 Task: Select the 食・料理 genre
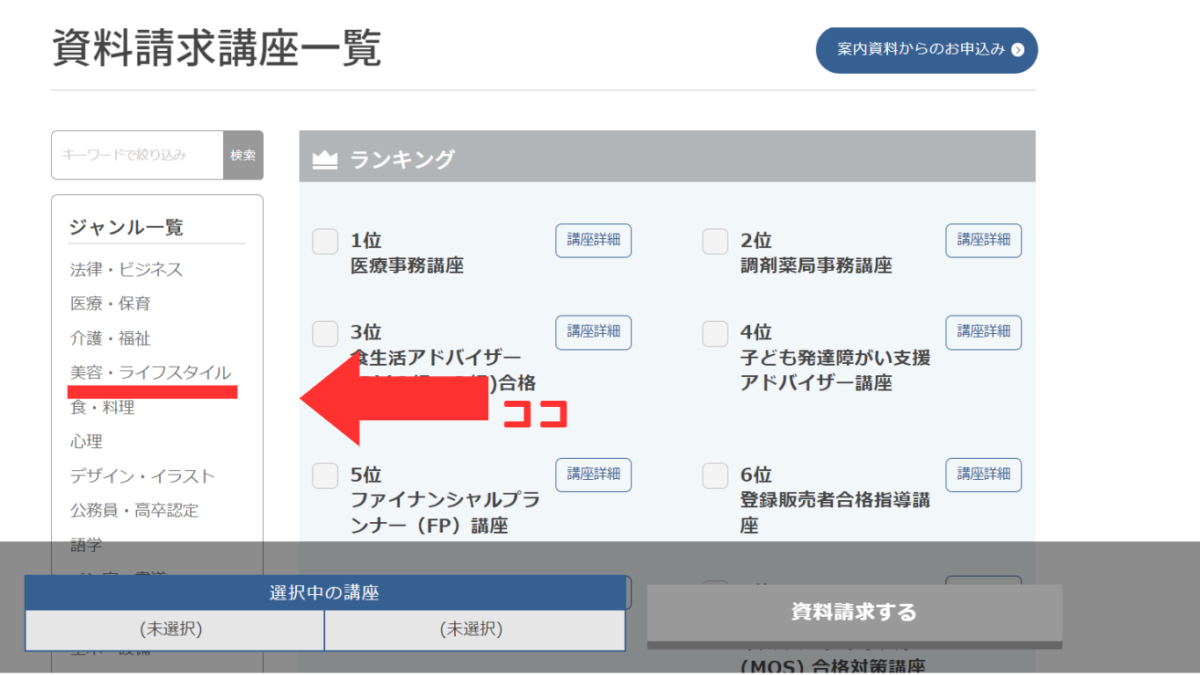click(x=102, y=407)
